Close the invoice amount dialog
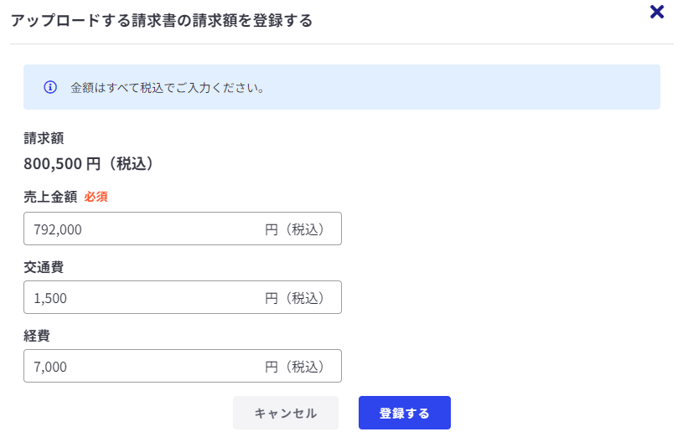688x442 pixels. pyautogui.click(x=657, y=12)
